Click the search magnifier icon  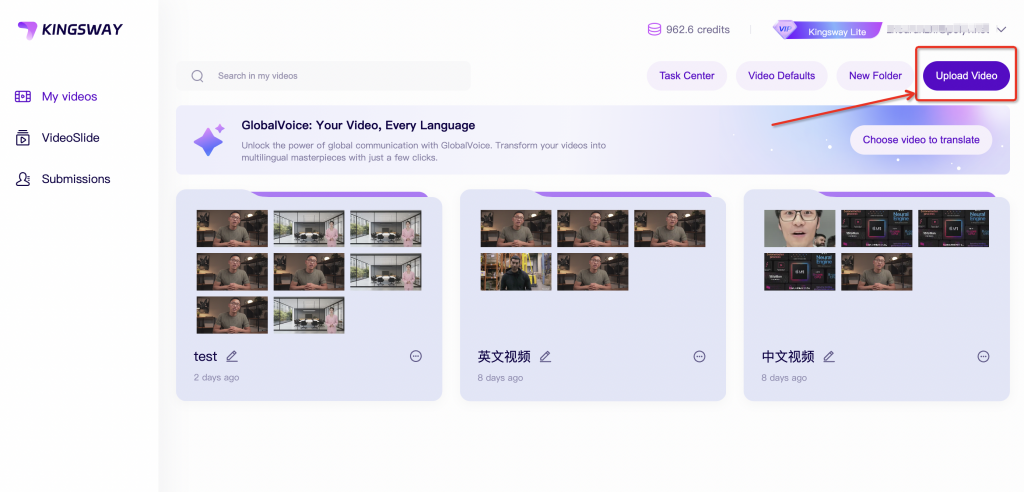[x=197, y=76]
